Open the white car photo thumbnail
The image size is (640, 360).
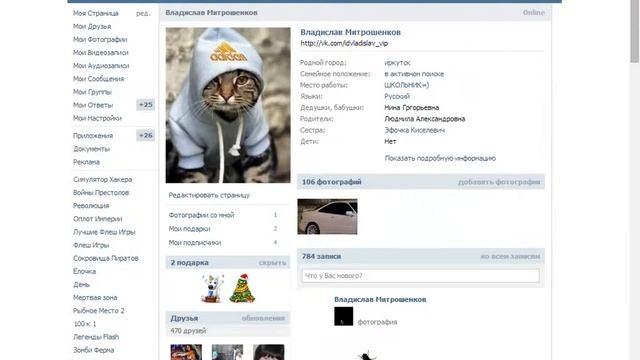pos(327,217)
